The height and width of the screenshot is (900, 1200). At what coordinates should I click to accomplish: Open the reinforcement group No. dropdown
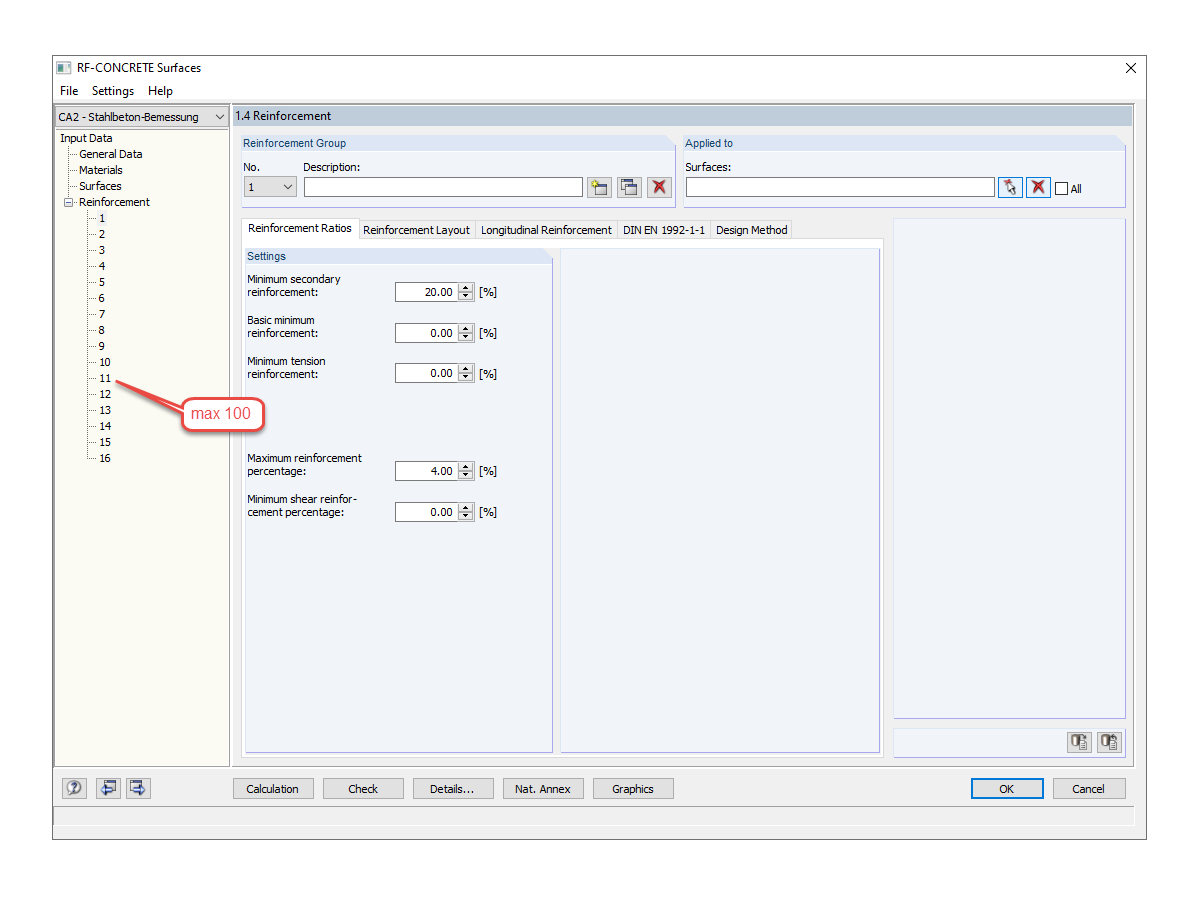[x=270, y=187]
